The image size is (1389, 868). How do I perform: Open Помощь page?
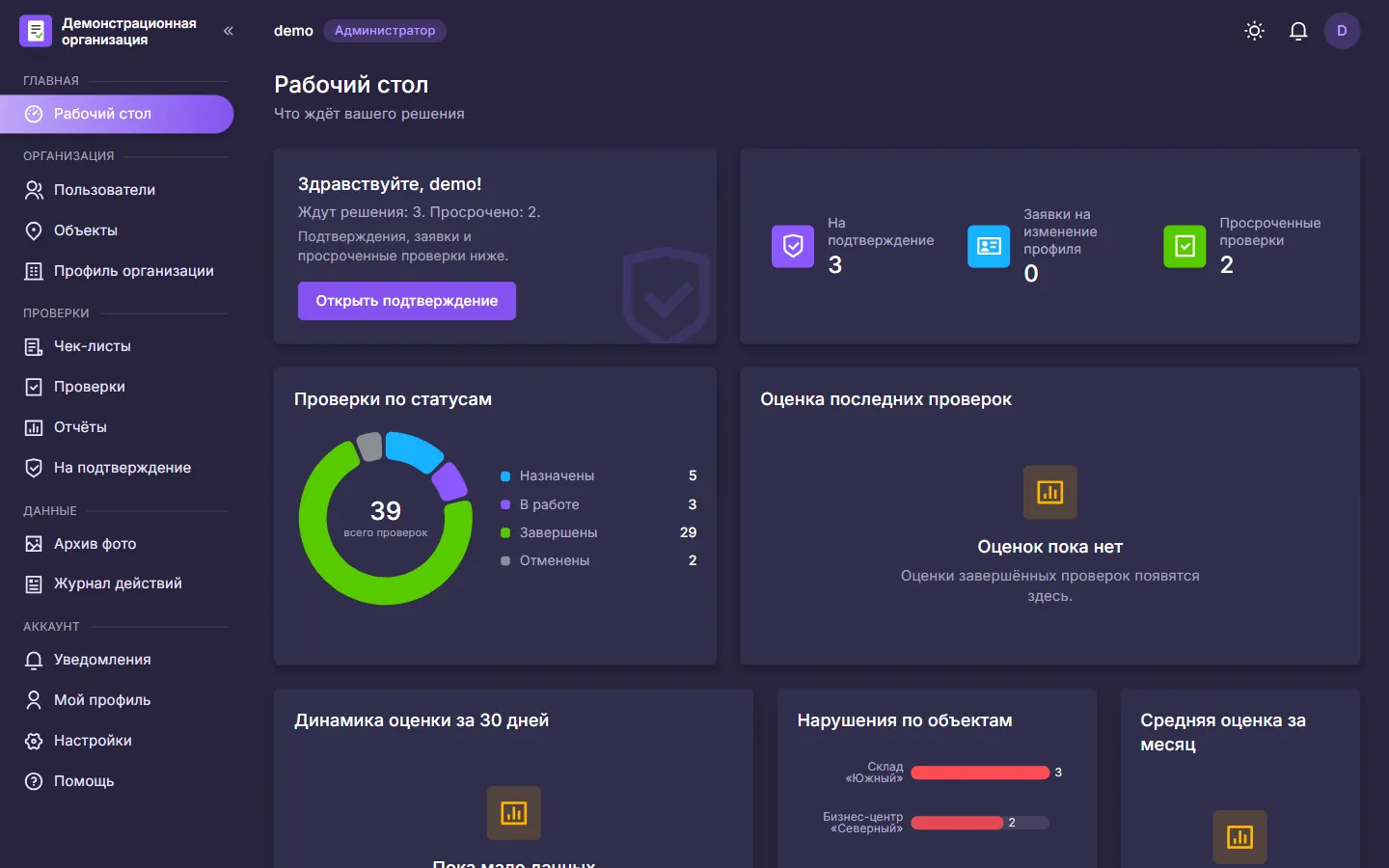click(117, 781)
